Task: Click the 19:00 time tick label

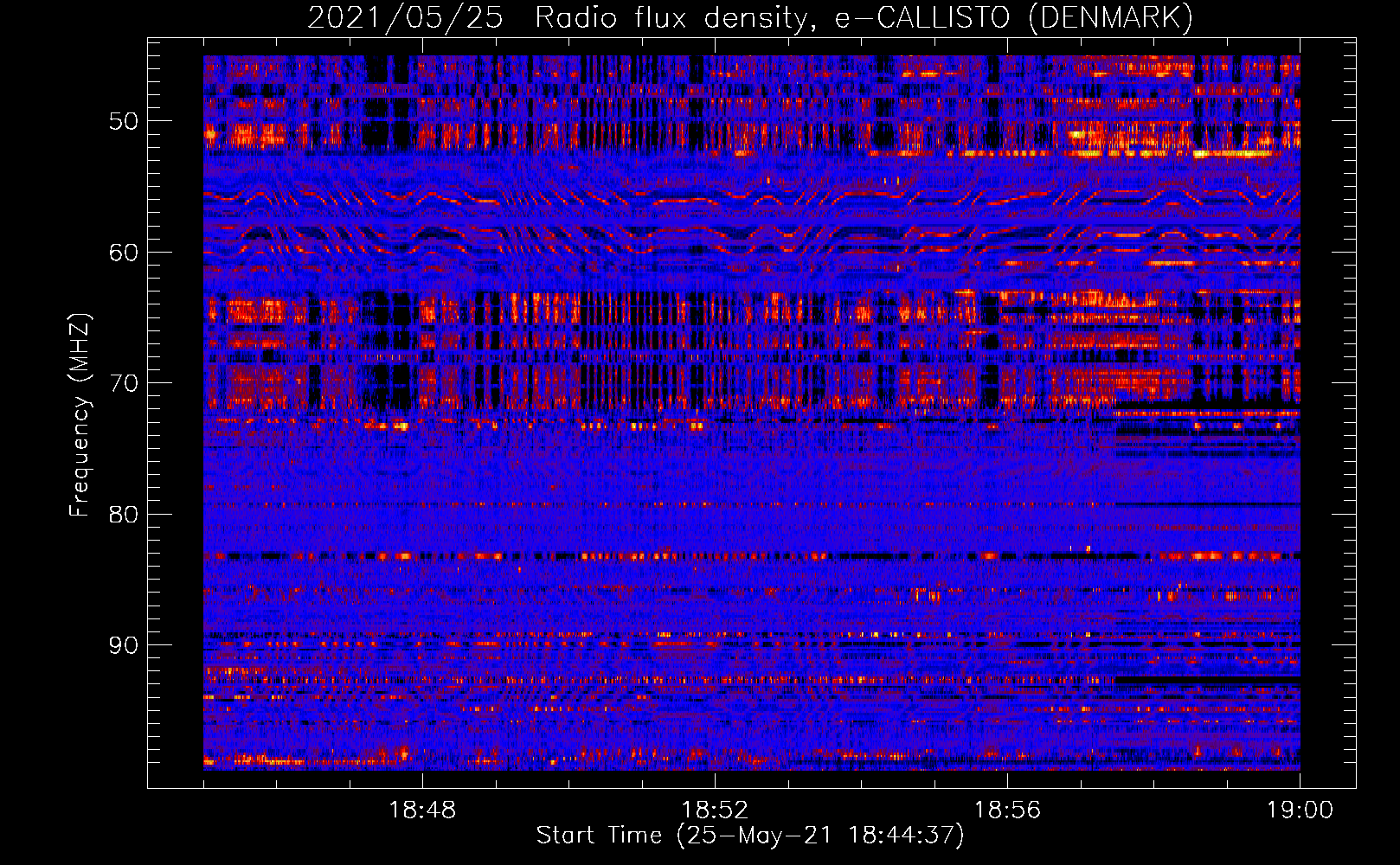Action: (1300, 811)
